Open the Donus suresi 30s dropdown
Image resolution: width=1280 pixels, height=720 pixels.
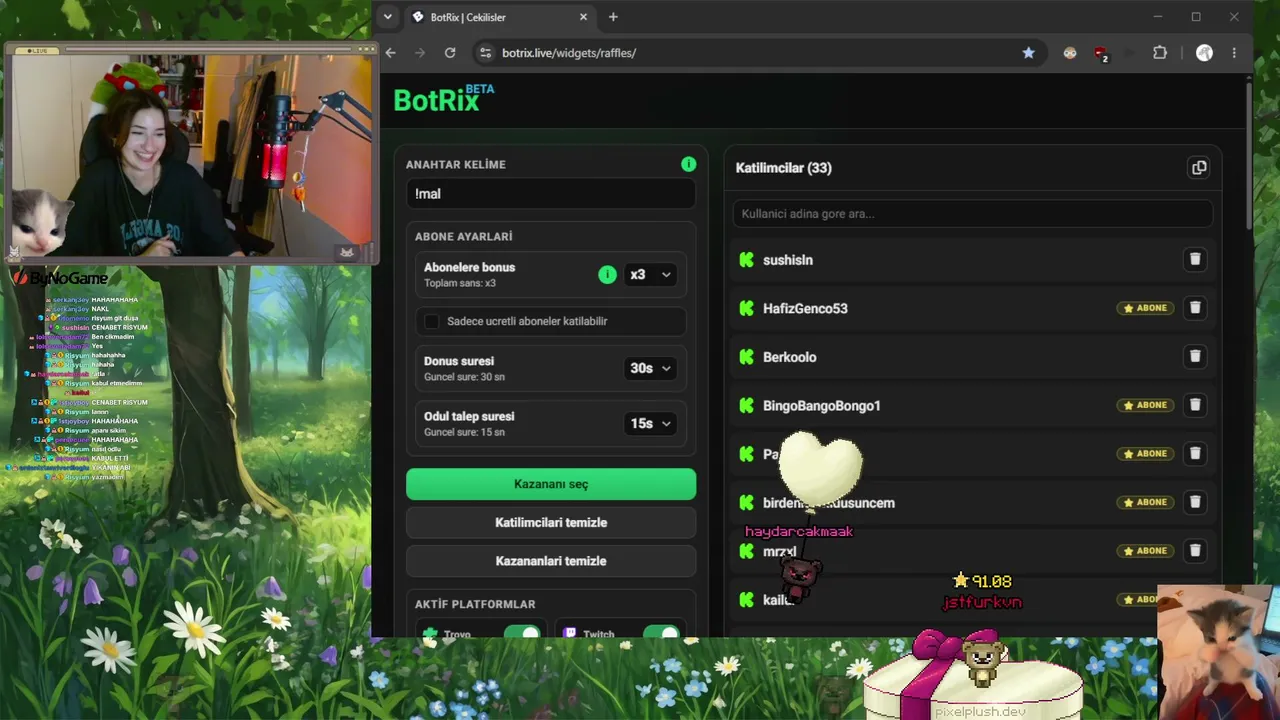[649, 368]
